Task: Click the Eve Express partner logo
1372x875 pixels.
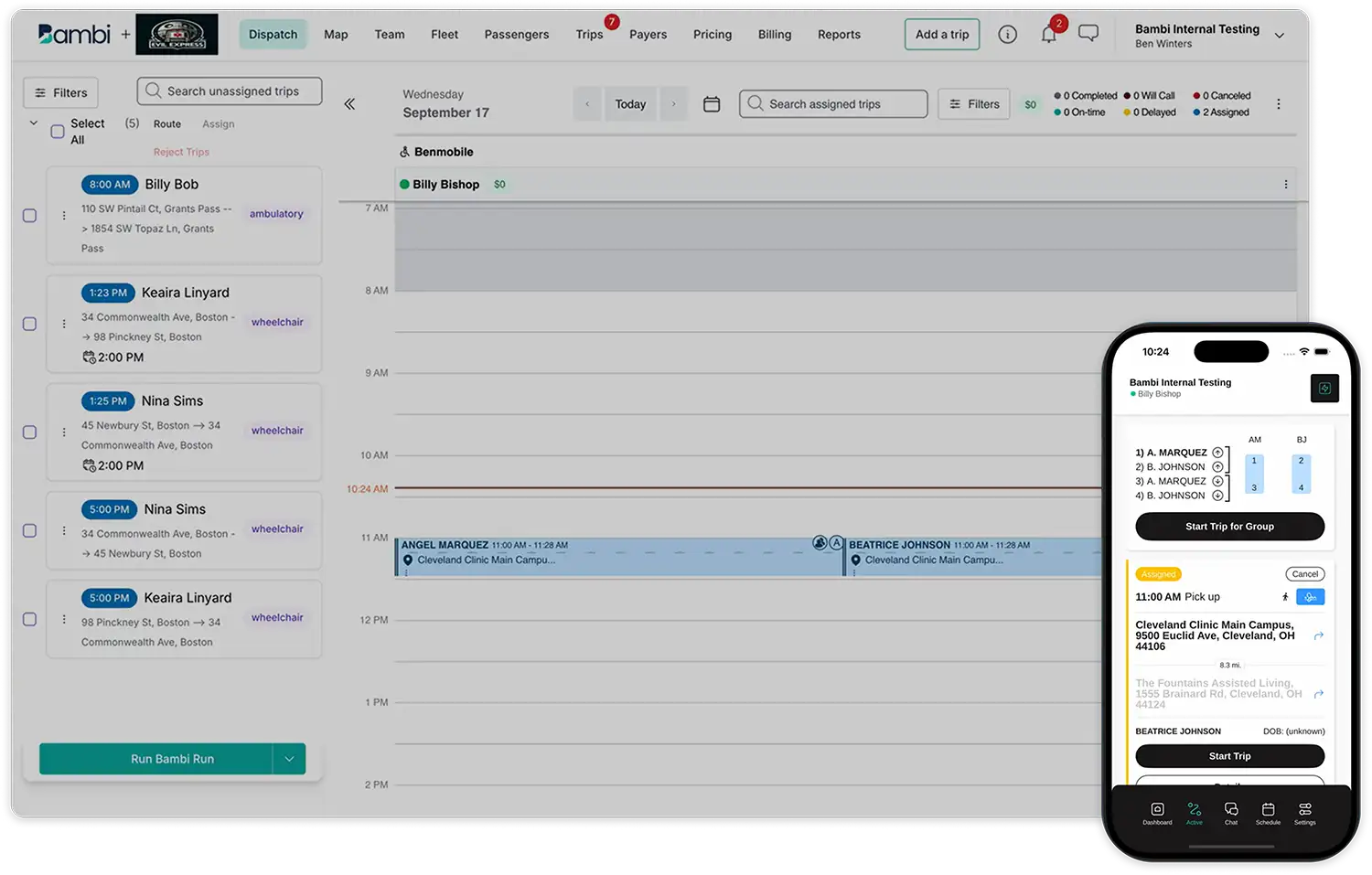Action: click(x=177, y=35)
